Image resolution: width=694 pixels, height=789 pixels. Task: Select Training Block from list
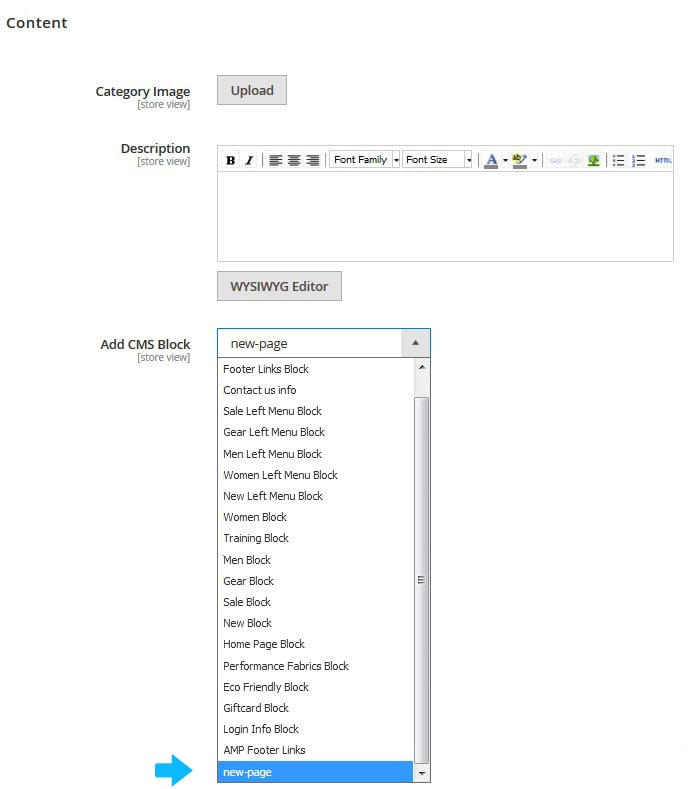(316, 538)
